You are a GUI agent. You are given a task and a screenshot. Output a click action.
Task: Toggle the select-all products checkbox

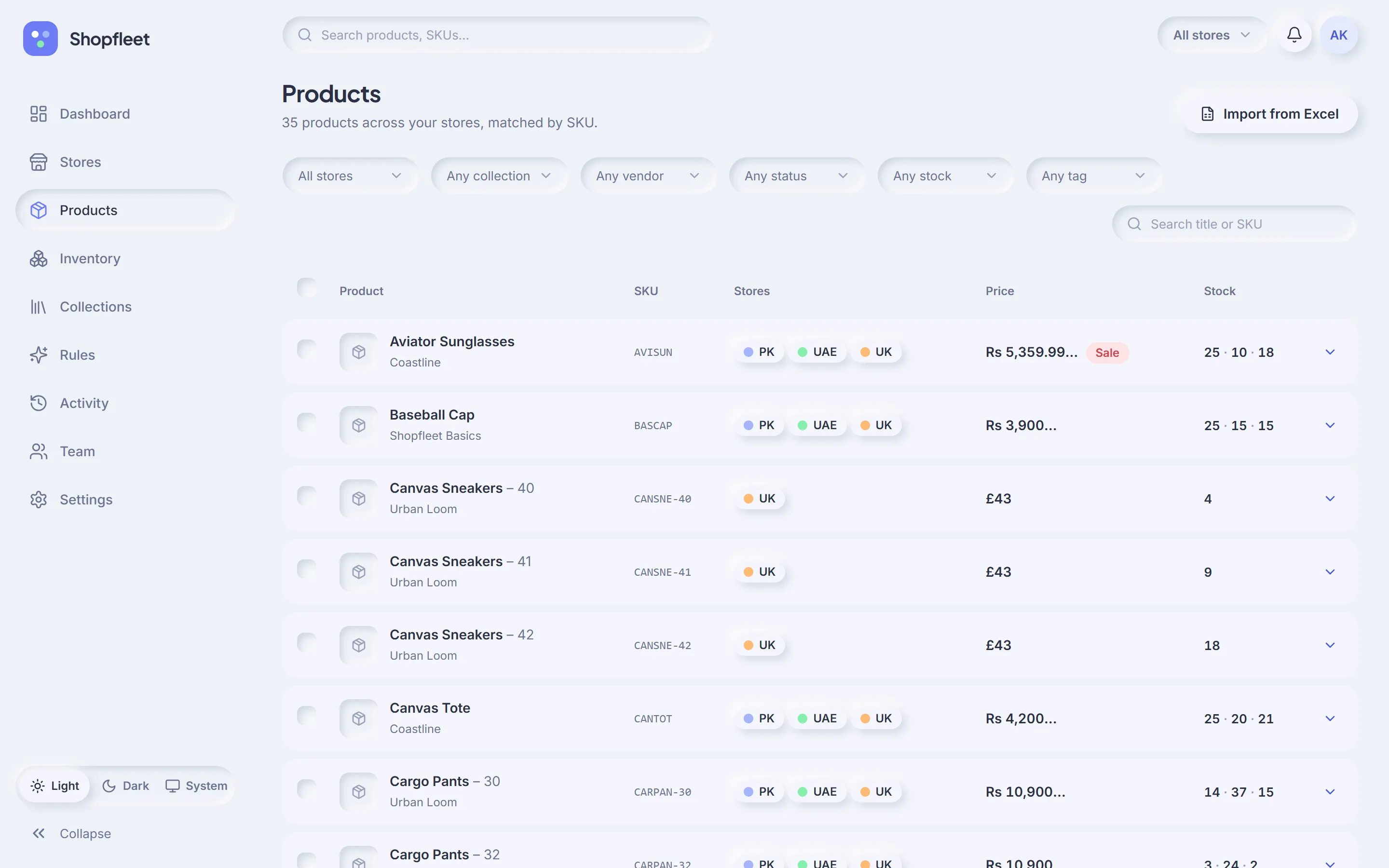307,287
